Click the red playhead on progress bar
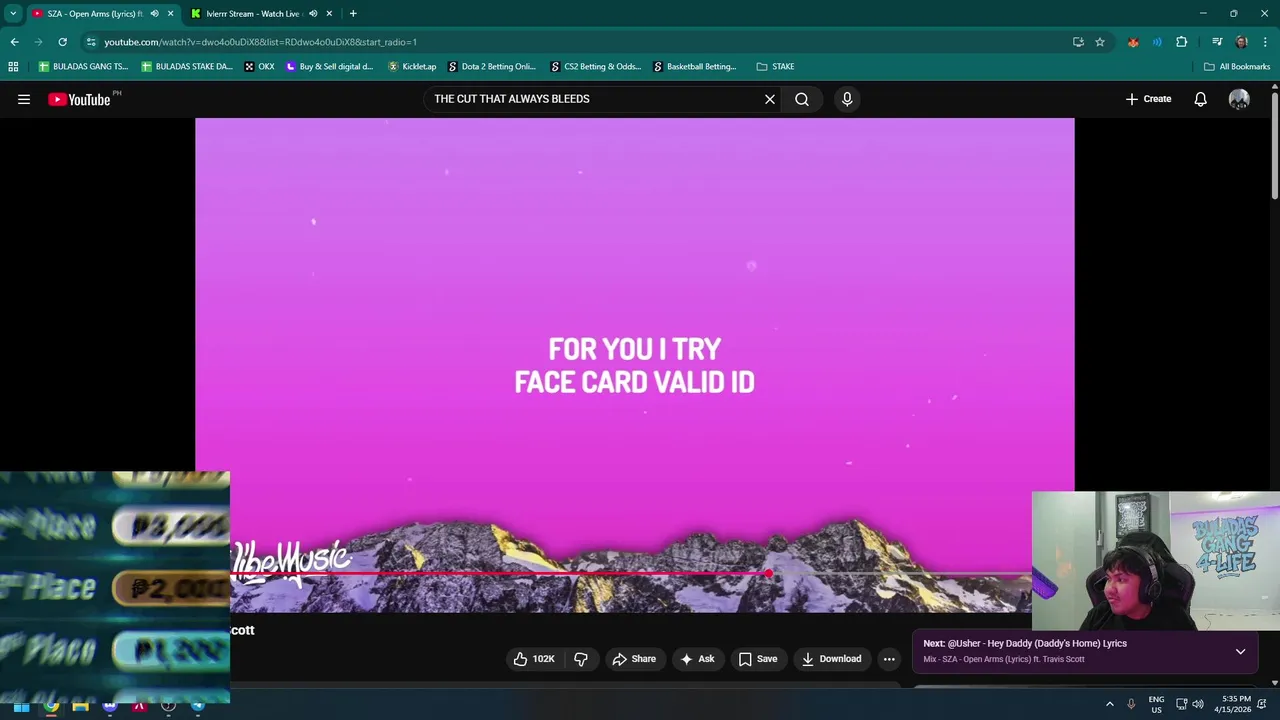The height and width of the screenshot is (720, 1280). (x=768, y=574)
